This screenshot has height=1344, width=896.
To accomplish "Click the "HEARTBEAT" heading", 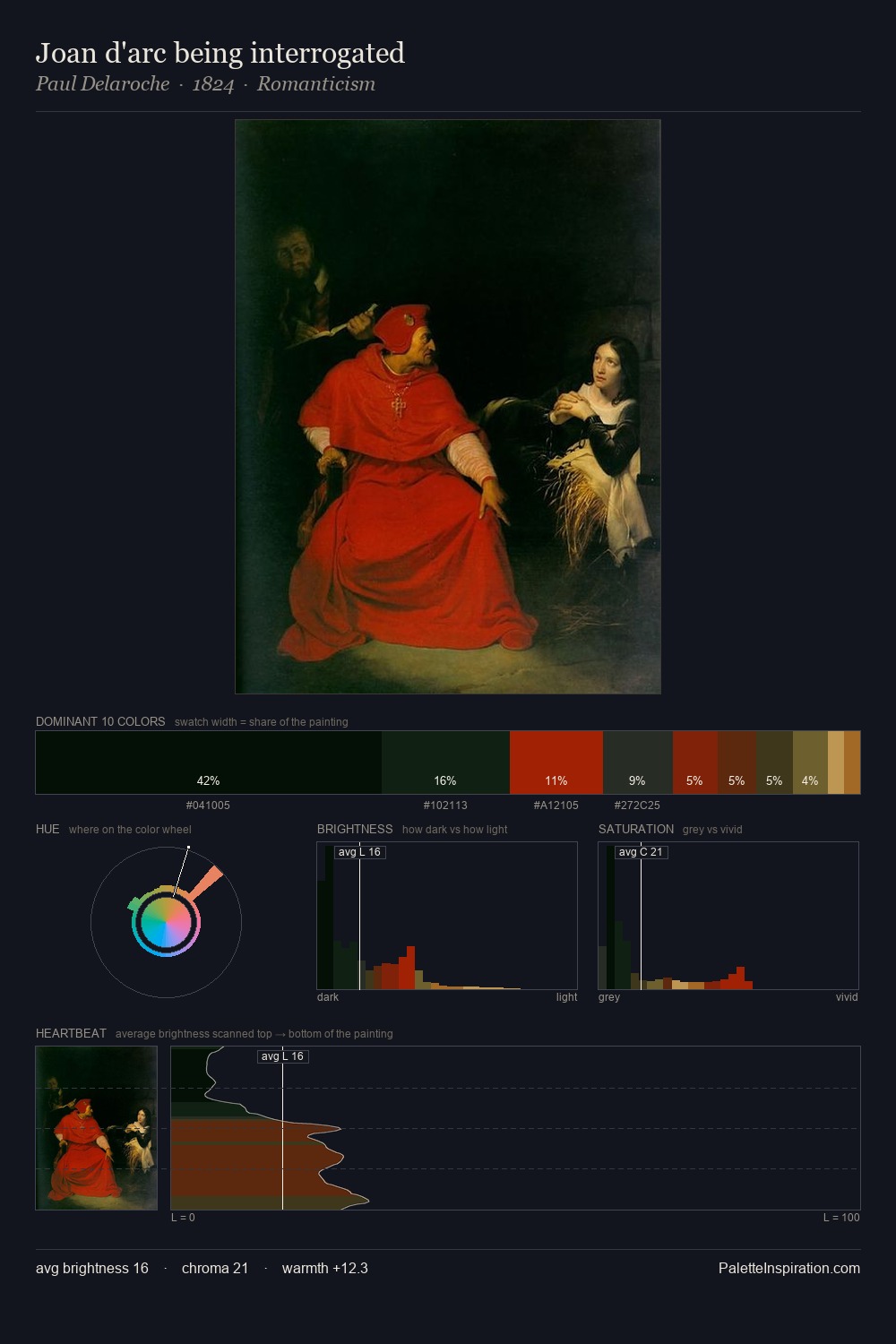I will tap(71, 1033).
